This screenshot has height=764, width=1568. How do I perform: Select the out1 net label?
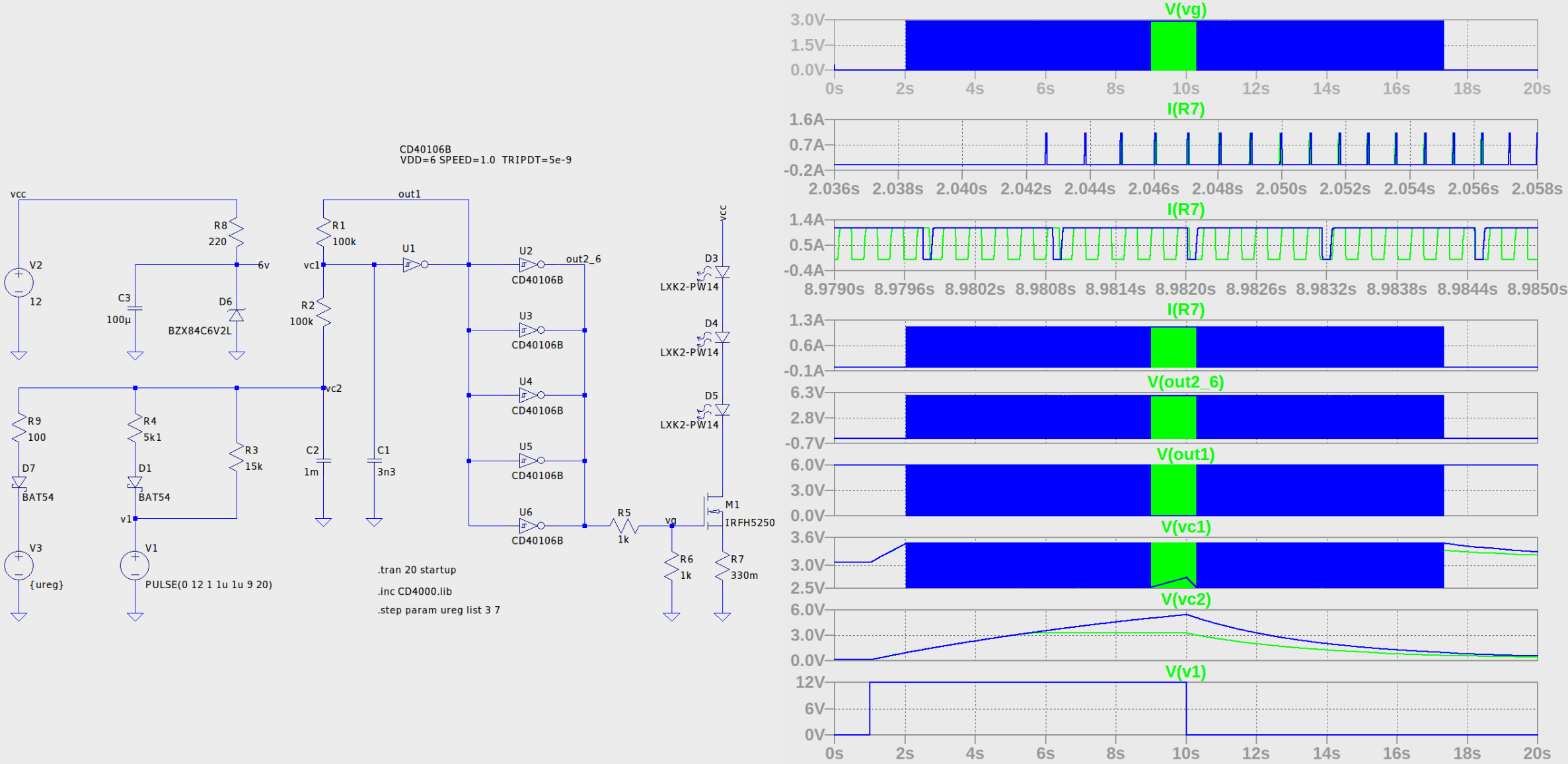(x=410, y=194)
